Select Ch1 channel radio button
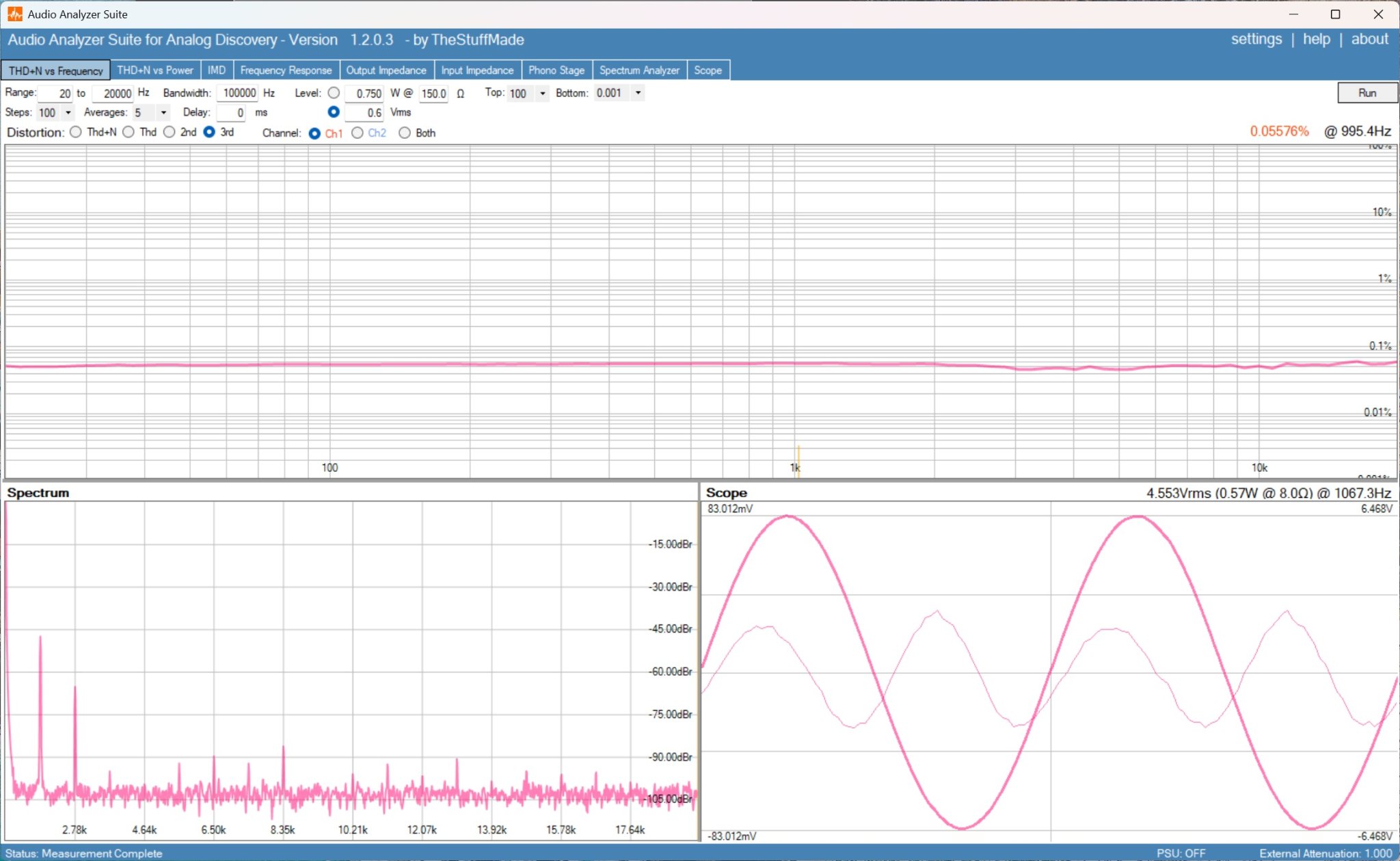This screenshot has width=1400, height=861. [x=314, y=133]
